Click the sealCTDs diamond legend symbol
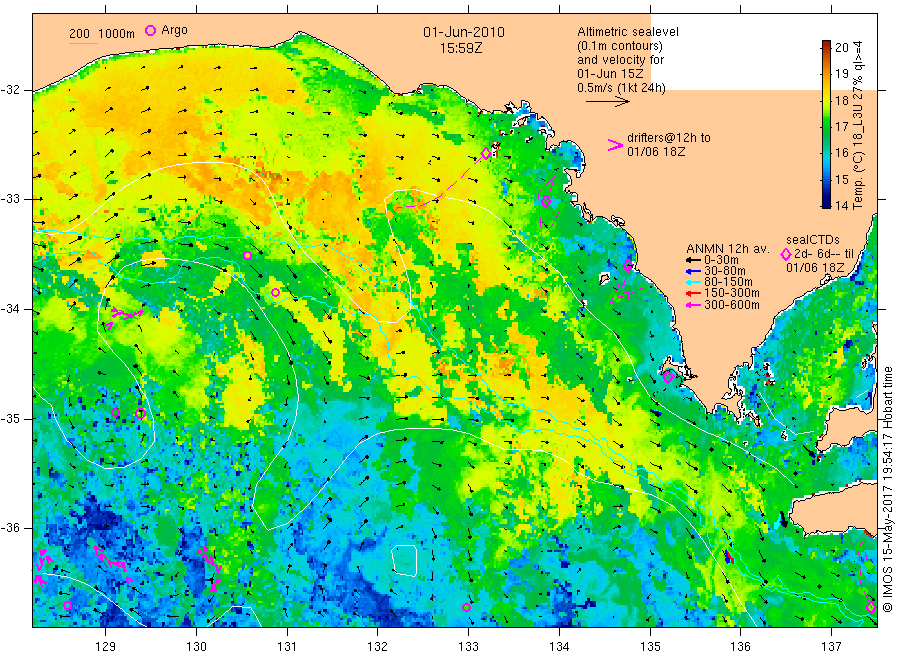This screenshot has width=900, height=660. point(786,254)
